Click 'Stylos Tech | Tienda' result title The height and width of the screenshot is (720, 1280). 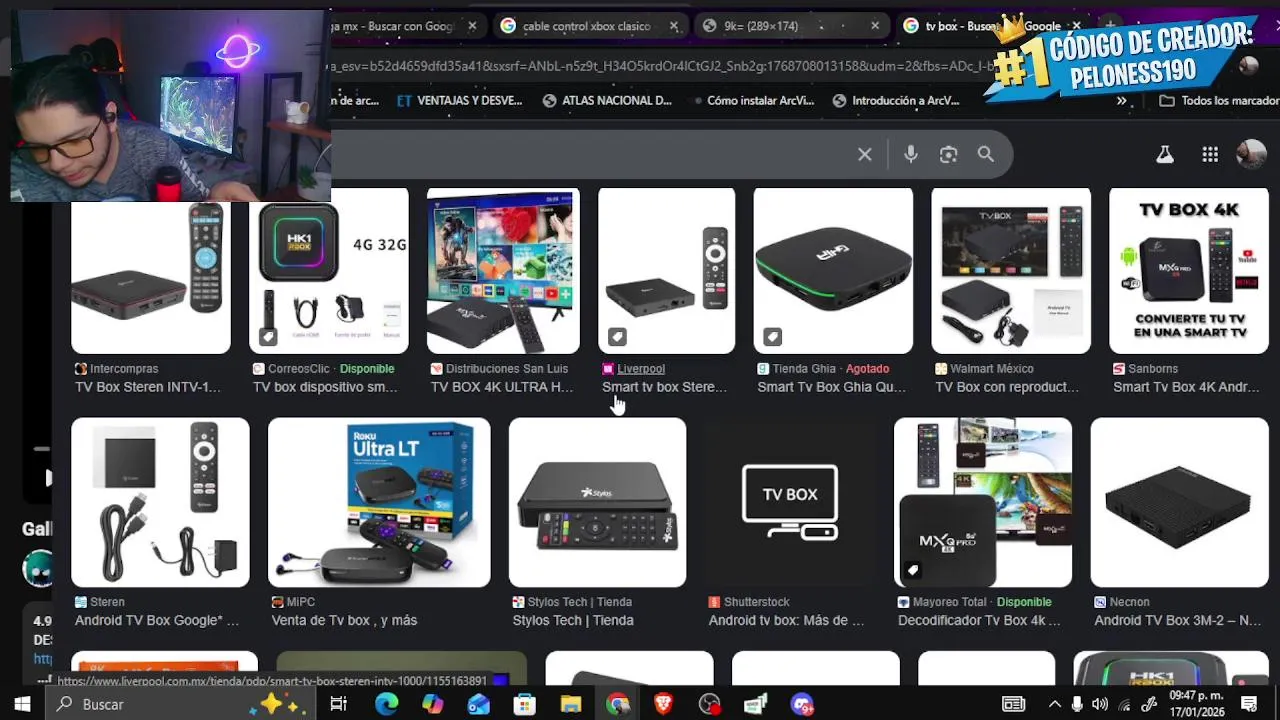[x=573, y=620]
